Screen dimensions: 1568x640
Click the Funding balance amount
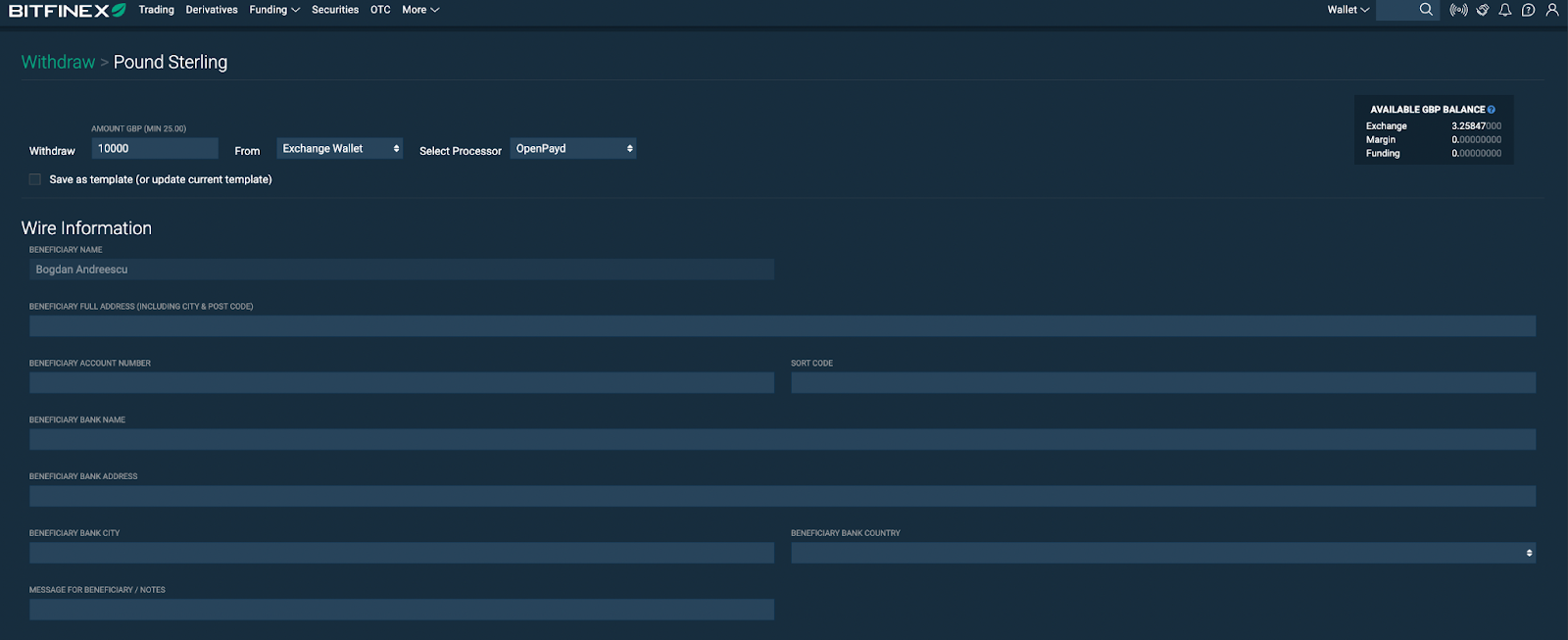(1476, 154)
